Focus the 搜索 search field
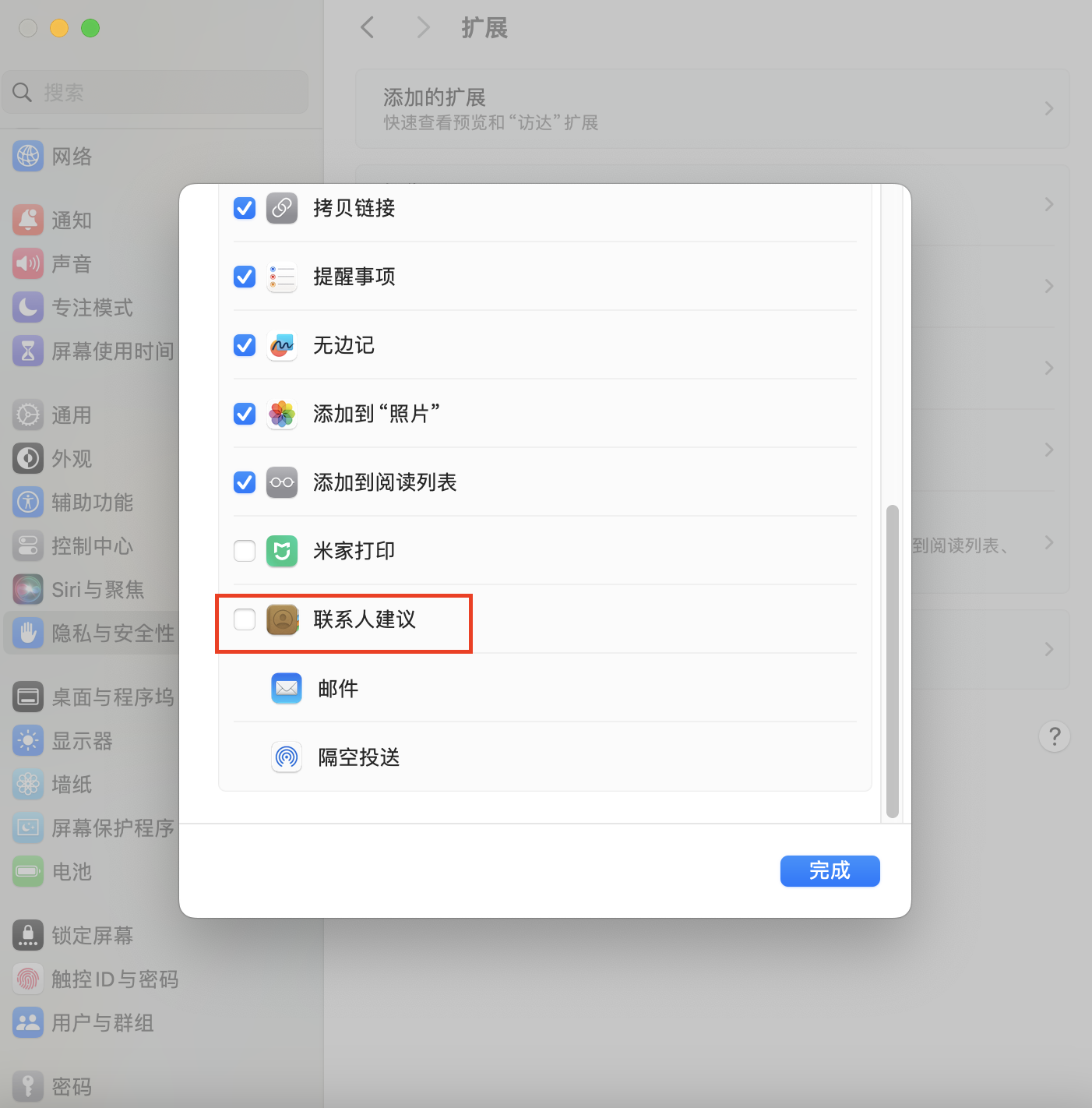 click(155, 93)
